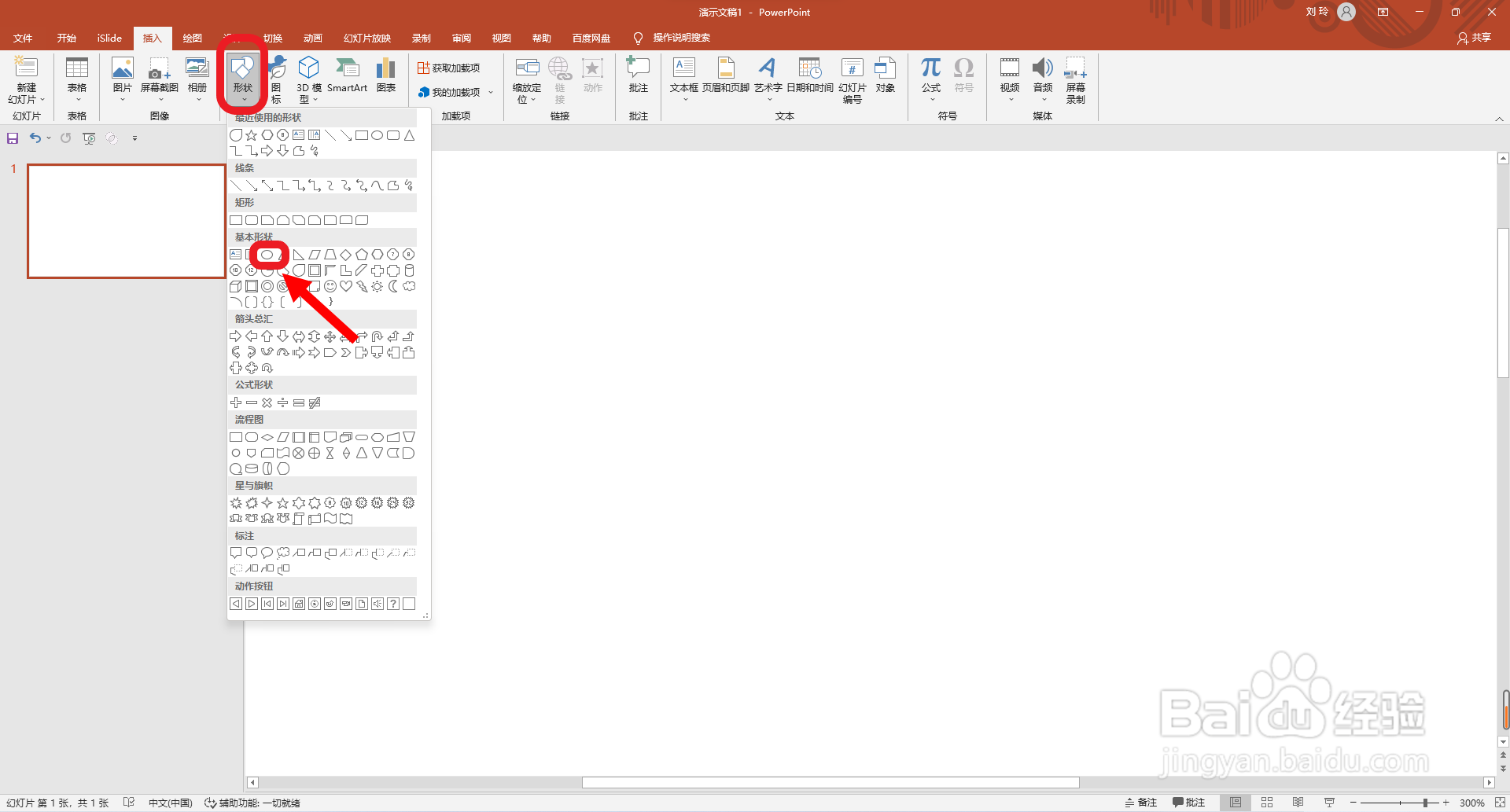Image resolution: width=1510 pixels, height=812 pixels.
Task: Open the customize quick access toolbar dropdown
Action: 134,138
